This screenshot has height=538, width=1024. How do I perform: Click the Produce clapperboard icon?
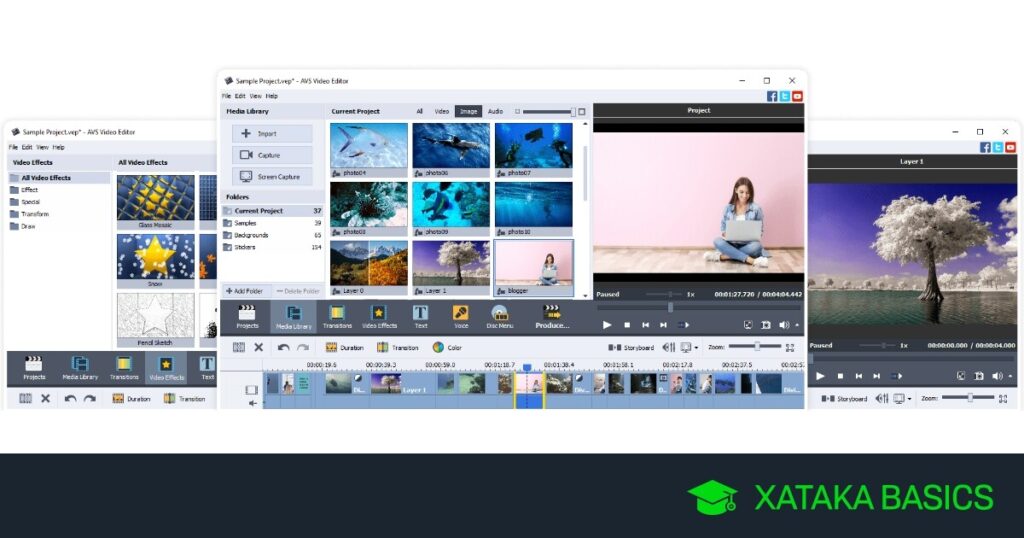[x=552, y=316]
